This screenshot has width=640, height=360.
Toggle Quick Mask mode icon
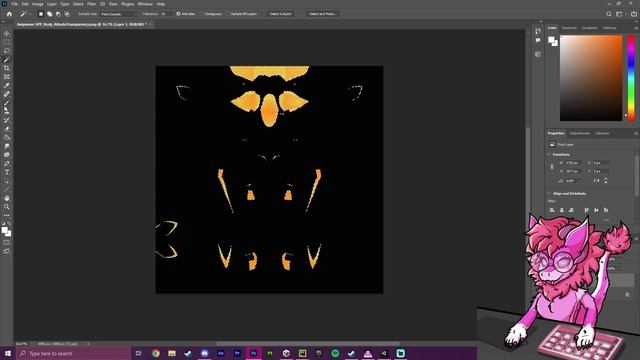point(7,242)
